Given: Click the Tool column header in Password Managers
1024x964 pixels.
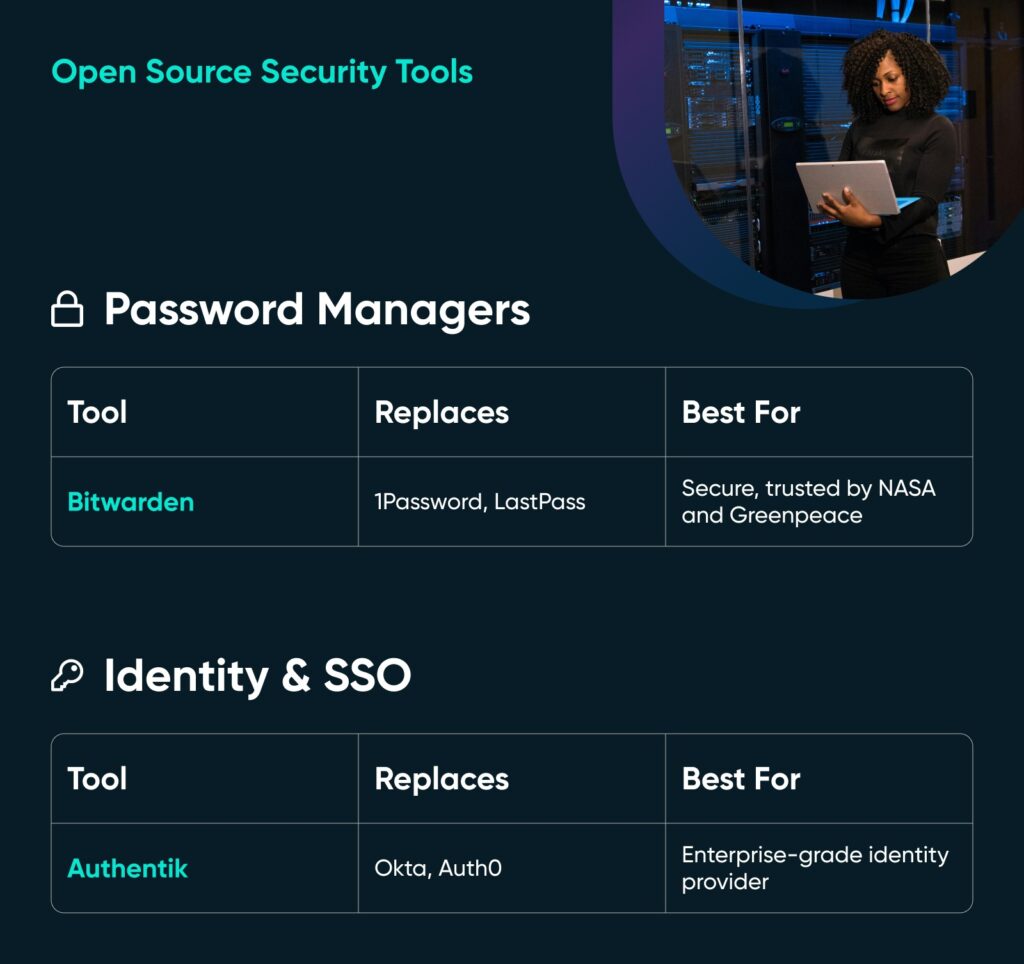Looking at the screenshot, I should coord(96,412).
